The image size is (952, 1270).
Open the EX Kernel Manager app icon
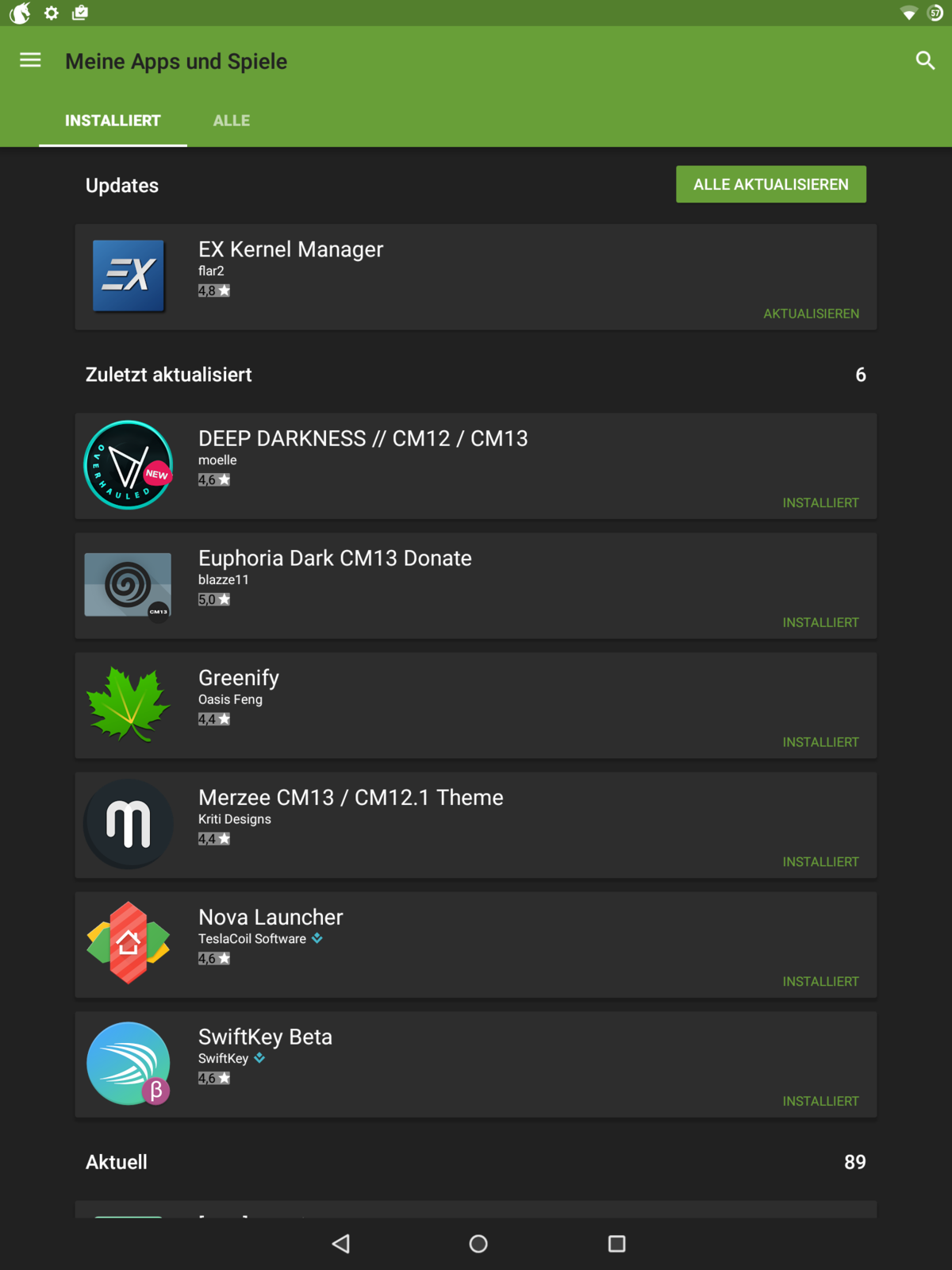coord(129,275)
